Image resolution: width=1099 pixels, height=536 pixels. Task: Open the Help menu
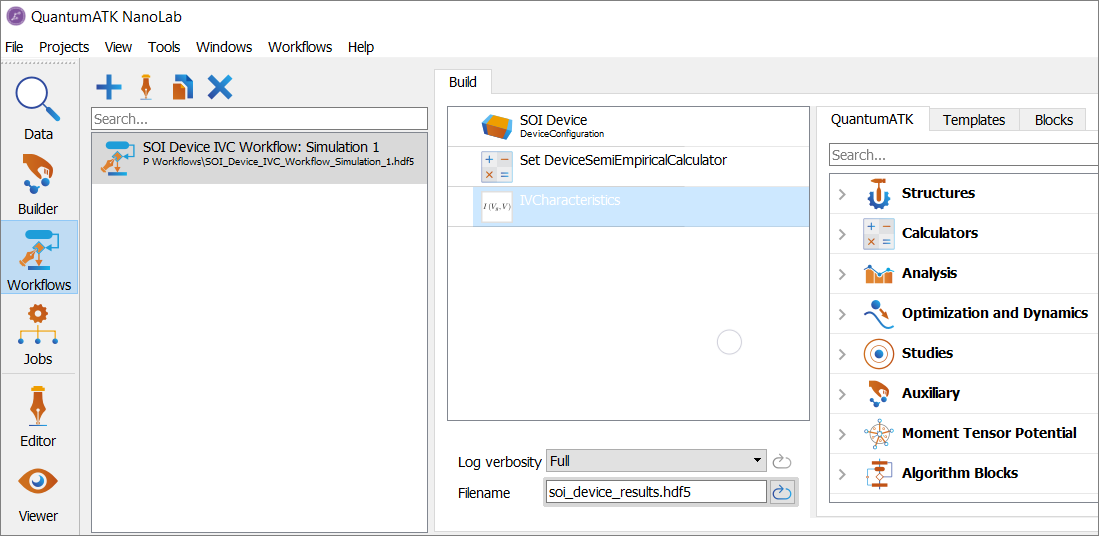click(x=361, y=47)
